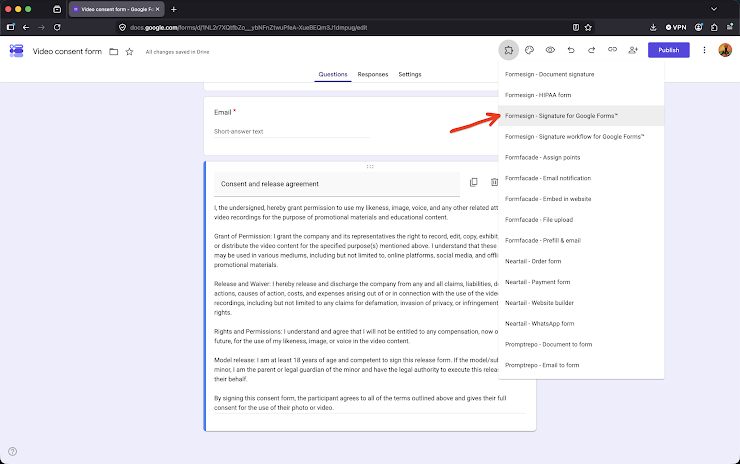Click the Email short-answer text field
This screenshot has width=740, height=464.
point(292,132)
